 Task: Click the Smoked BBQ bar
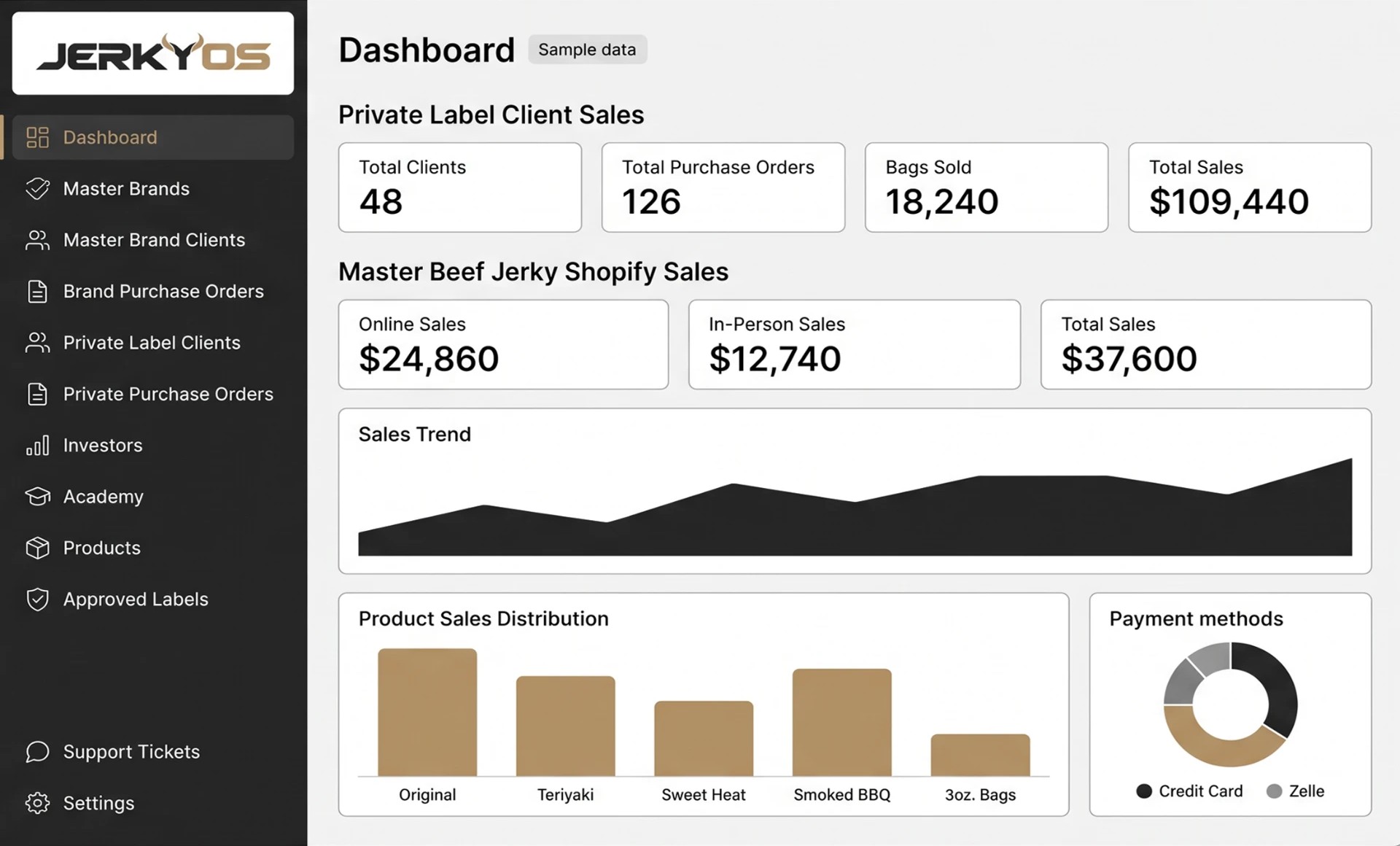842,723
